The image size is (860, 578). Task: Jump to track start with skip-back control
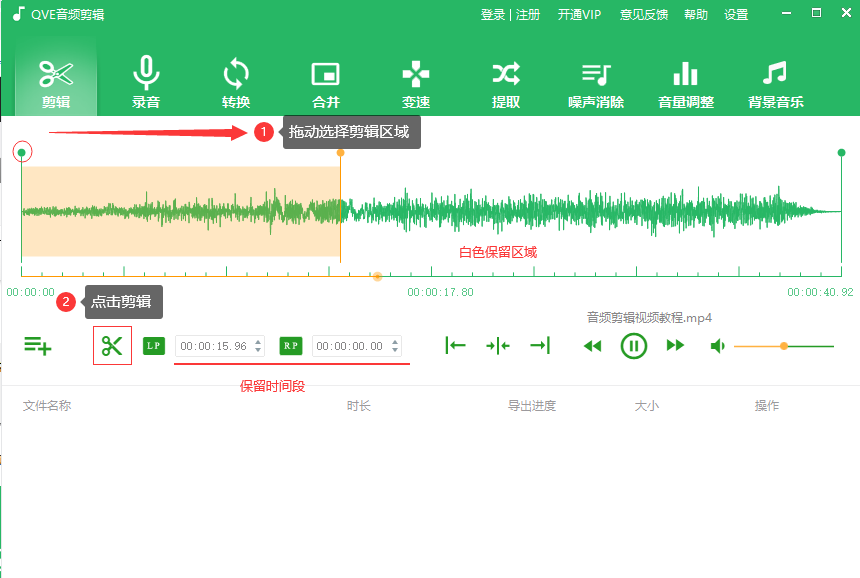455,345
